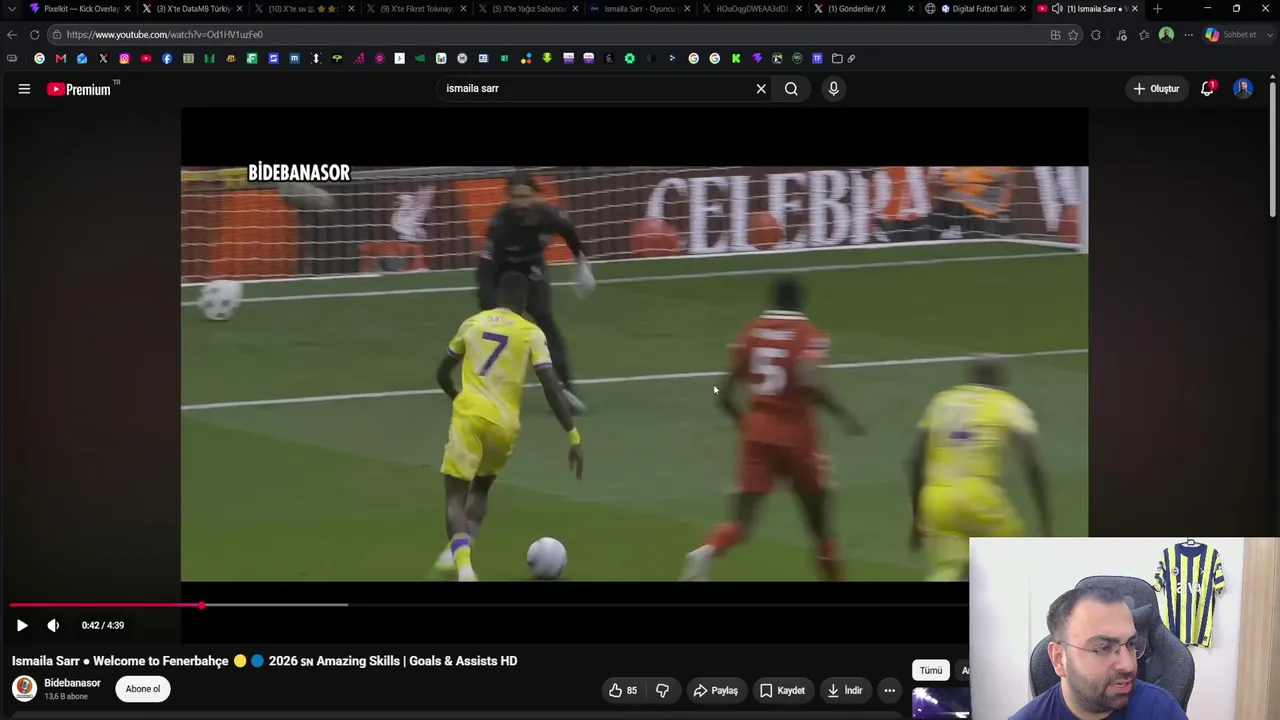Run the YouTube search with magnifier button

coord(791,89)
